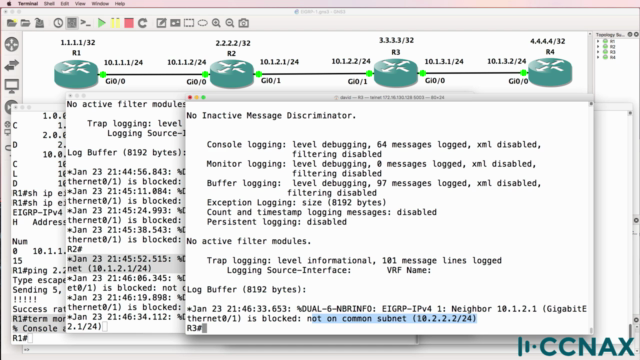Expand R2 in Topology Summary
The width and height of the screenshot is (640, 360).
598,47
